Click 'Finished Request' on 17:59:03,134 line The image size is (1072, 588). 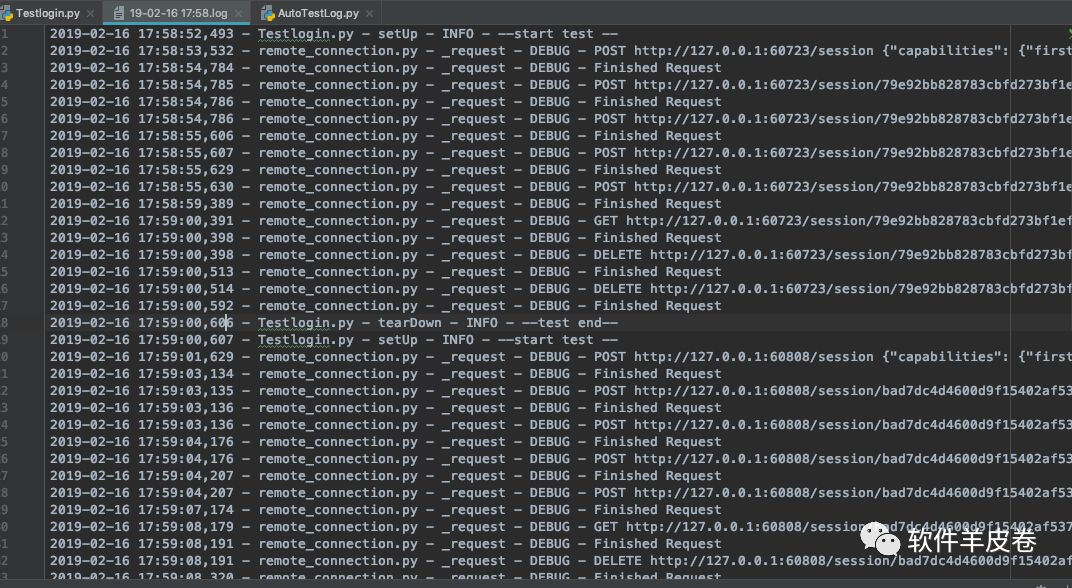coord(657,374)
